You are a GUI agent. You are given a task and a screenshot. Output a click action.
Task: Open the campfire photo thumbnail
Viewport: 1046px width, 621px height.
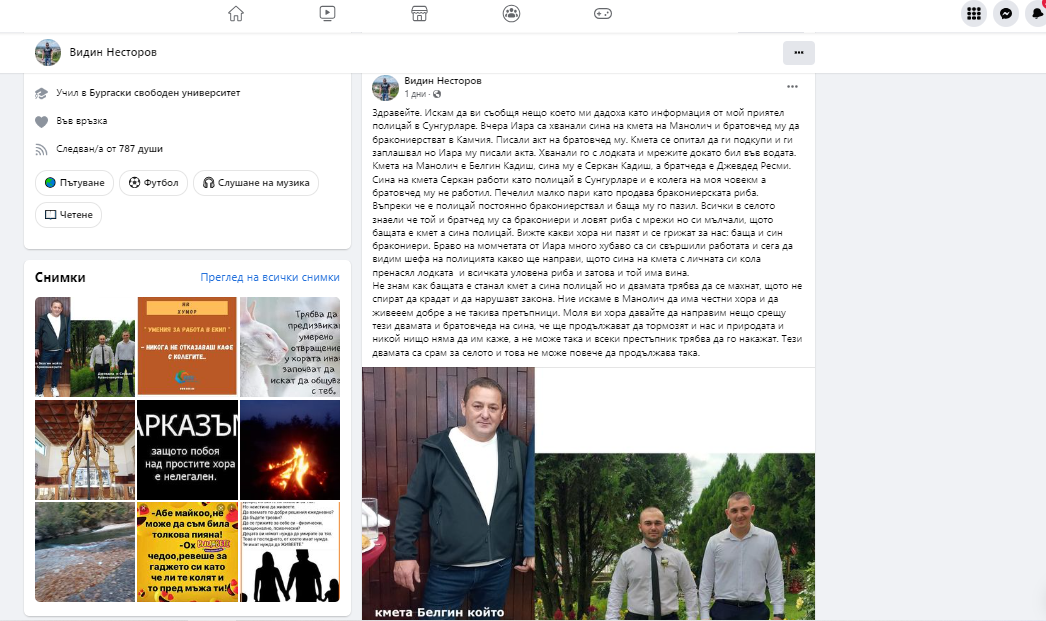290,450
